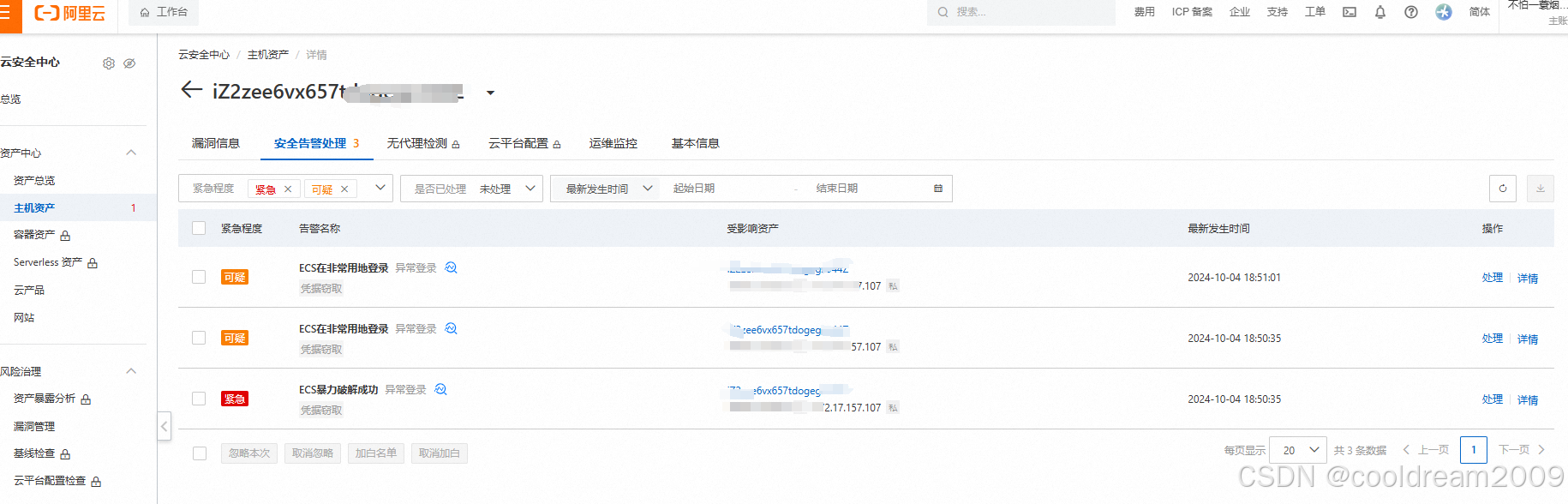
Task: Remove the 紧急 filter tag
Action: [x=288, y=189]
